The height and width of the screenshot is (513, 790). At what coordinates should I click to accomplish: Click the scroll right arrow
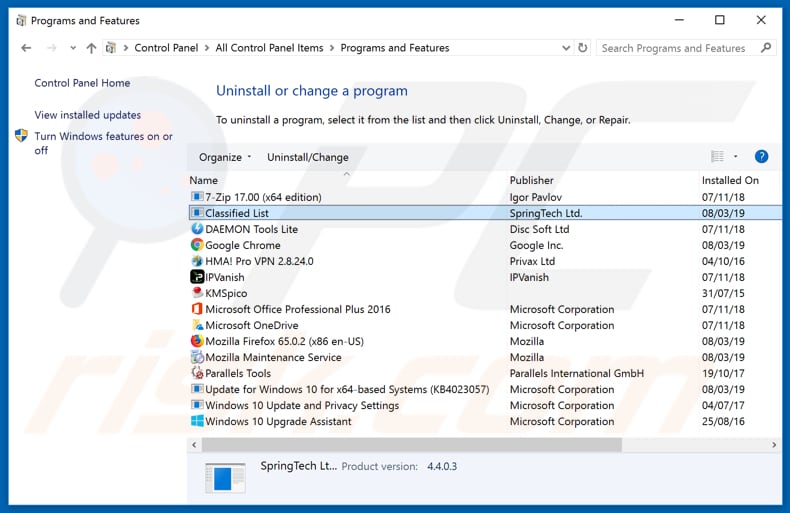[774, 445]
